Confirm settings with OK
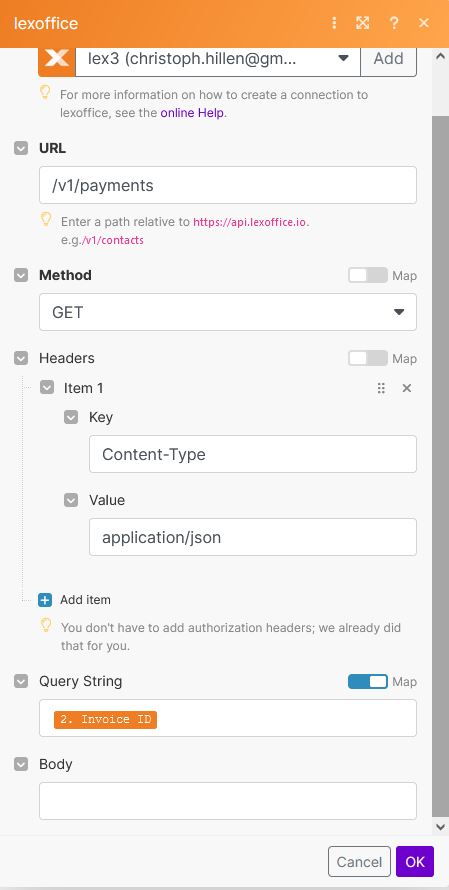Viewport: 449px width, 890px height. point(415,862)
